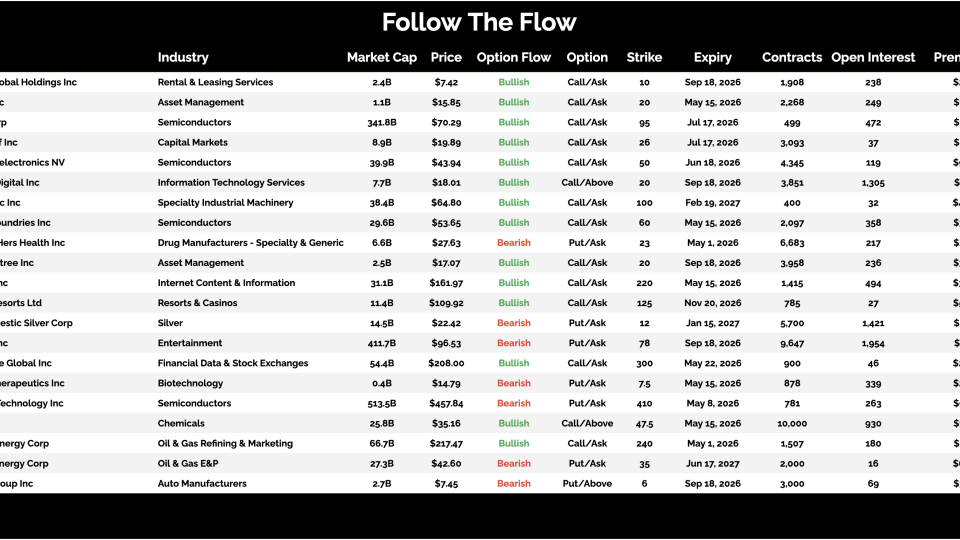The height and width of the screenshot is (540, 960).
Task: Click the Auto Manufacturers industry cell
Action: [x=202, y=484]
